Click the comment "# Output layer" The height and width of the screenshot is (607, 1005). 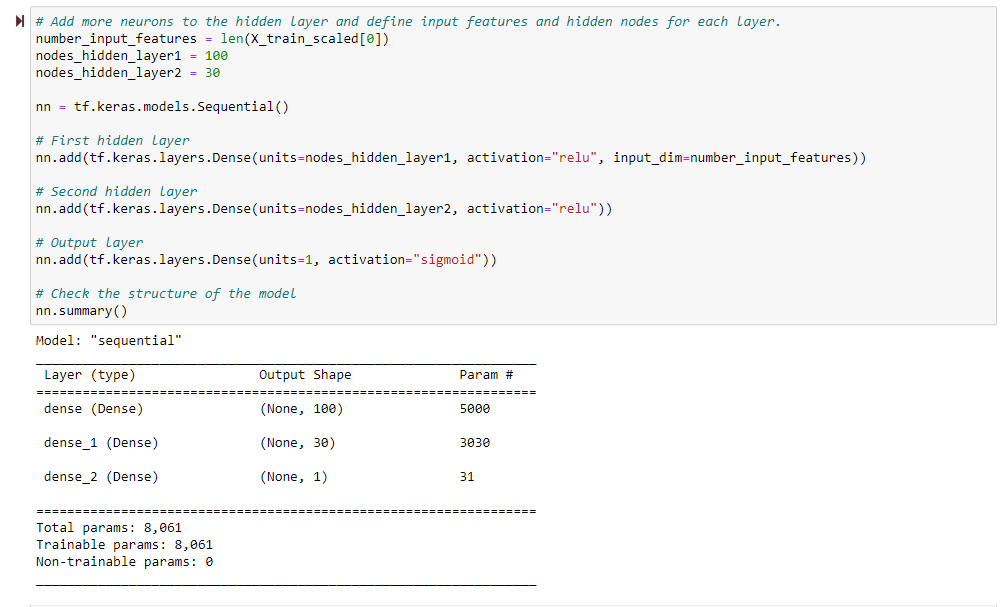[90, 243]
